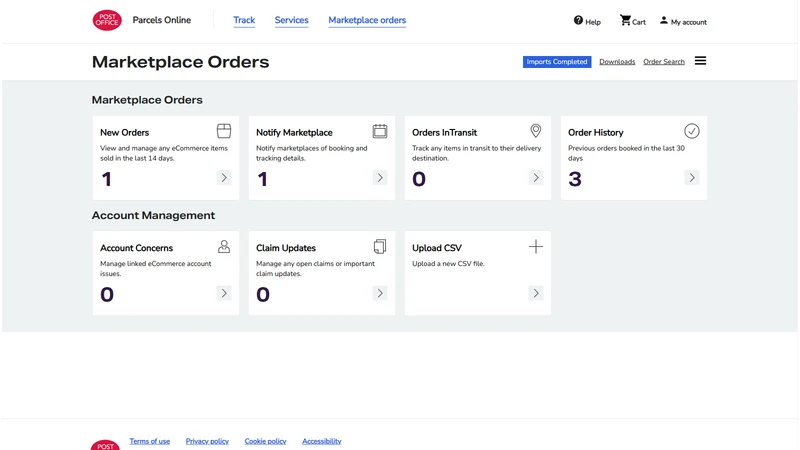Click the My account person icon
The image size is (800, 450).
[664, 20]
